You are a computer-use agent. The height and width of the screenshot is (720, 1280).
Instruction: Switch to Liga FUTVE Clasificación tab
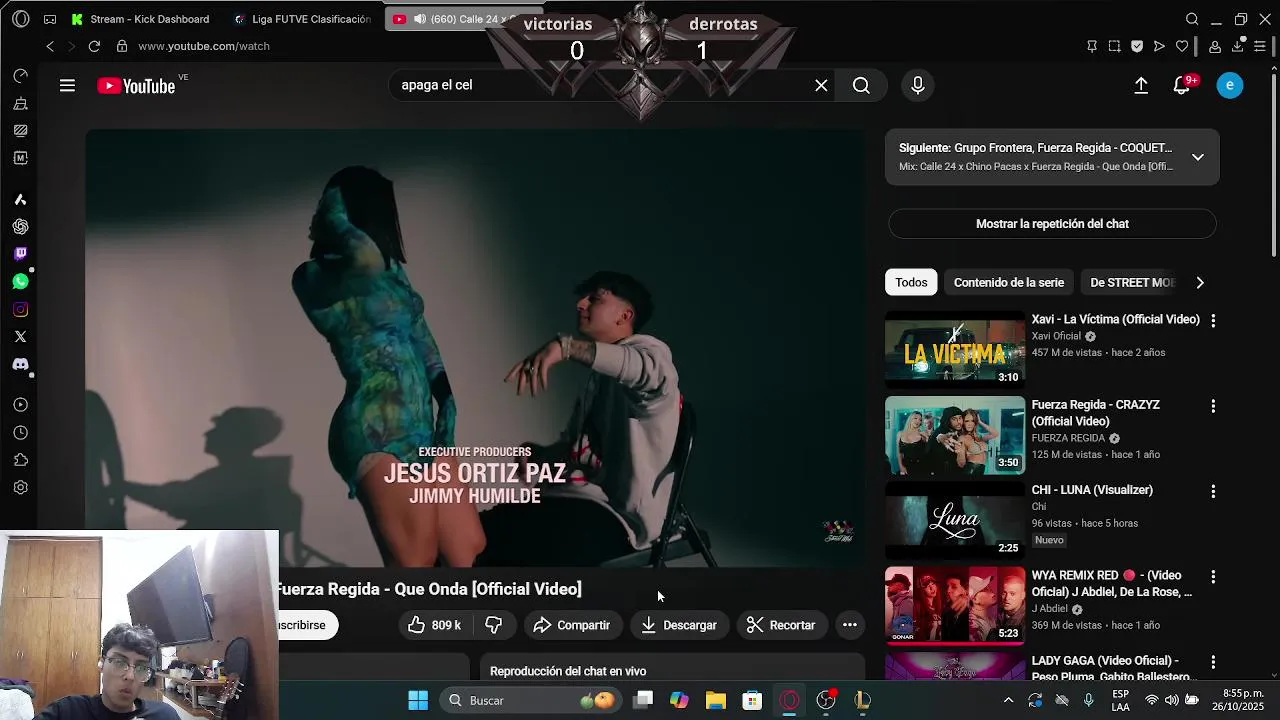pos(303,19)
